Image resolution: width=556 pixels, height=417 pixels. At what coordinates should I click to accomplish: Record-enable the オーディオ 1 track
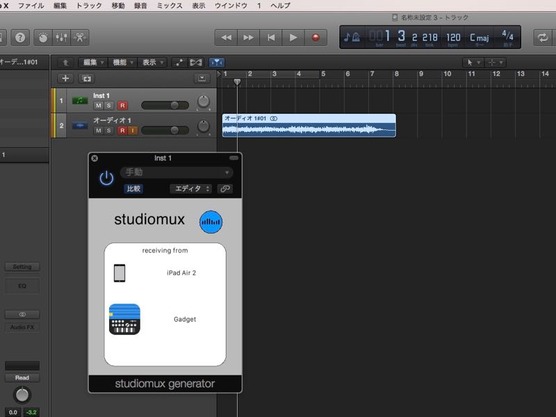click(x=122, y=130)
